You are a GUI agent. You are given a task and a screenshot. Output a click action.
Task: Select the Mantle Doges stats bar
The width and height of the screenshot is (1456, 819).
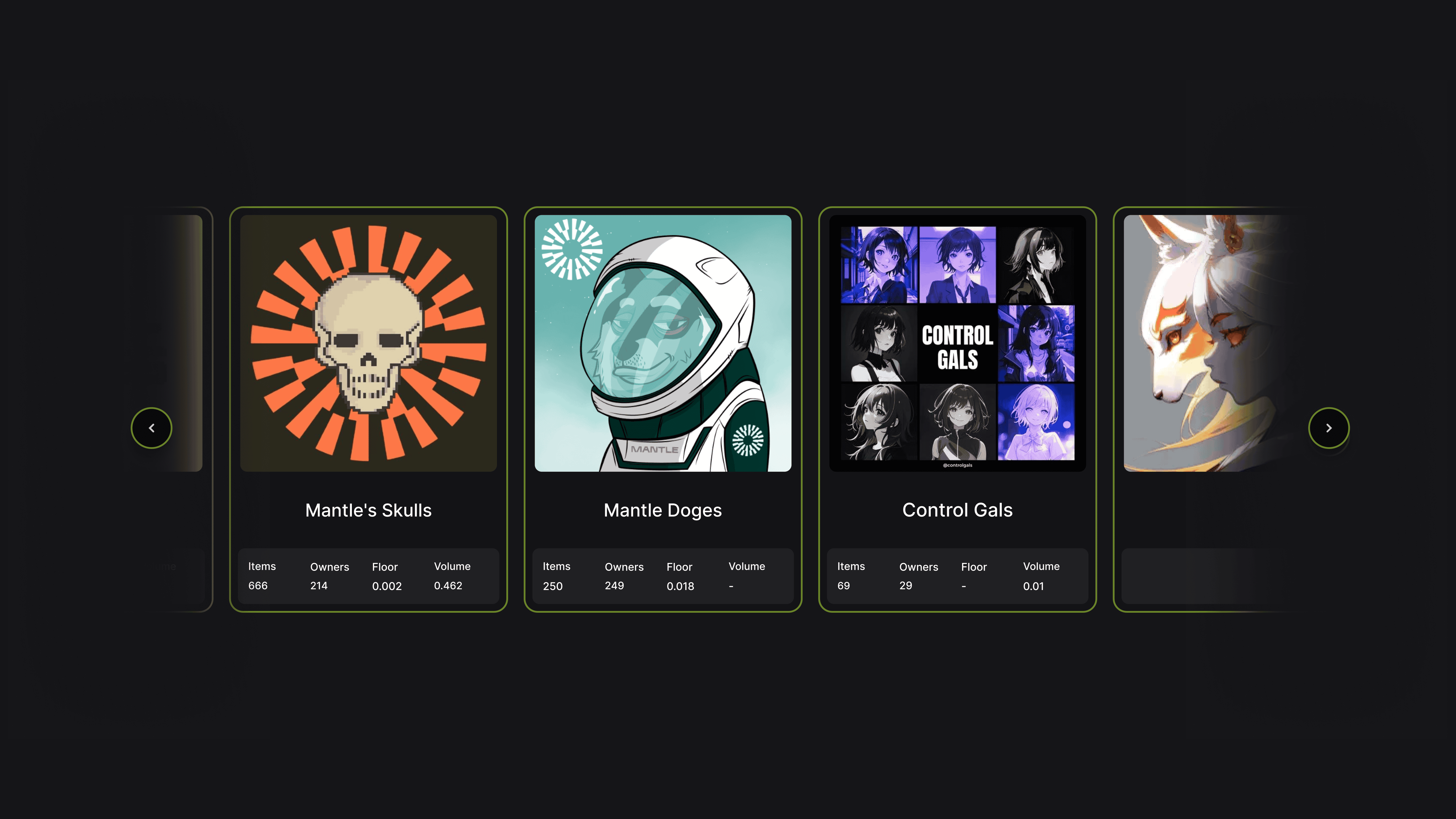click(x=663, y=576)
